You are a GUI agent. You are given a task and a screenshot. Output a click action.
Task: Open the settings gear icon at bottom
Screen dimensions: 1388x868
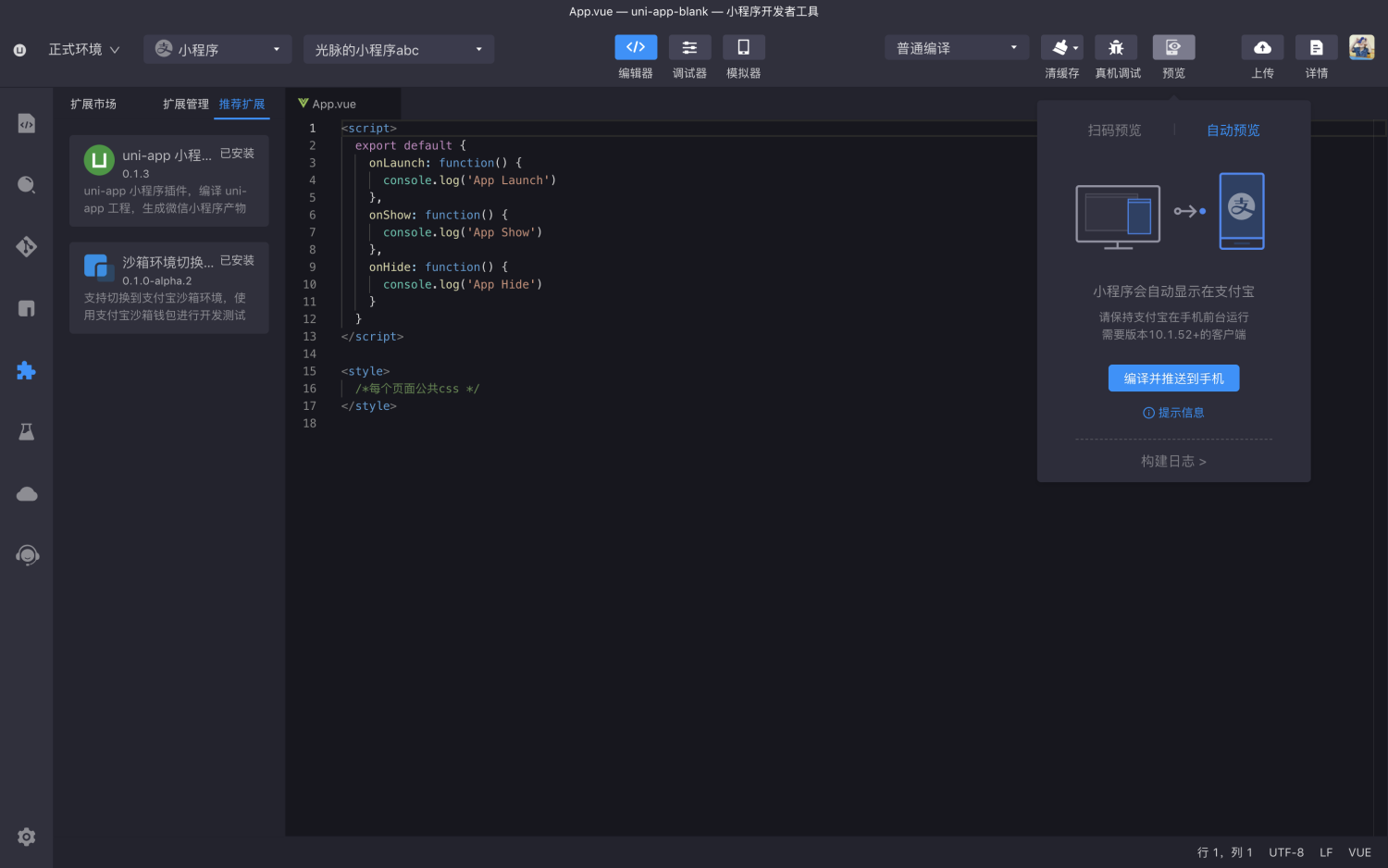click(27, 837)
